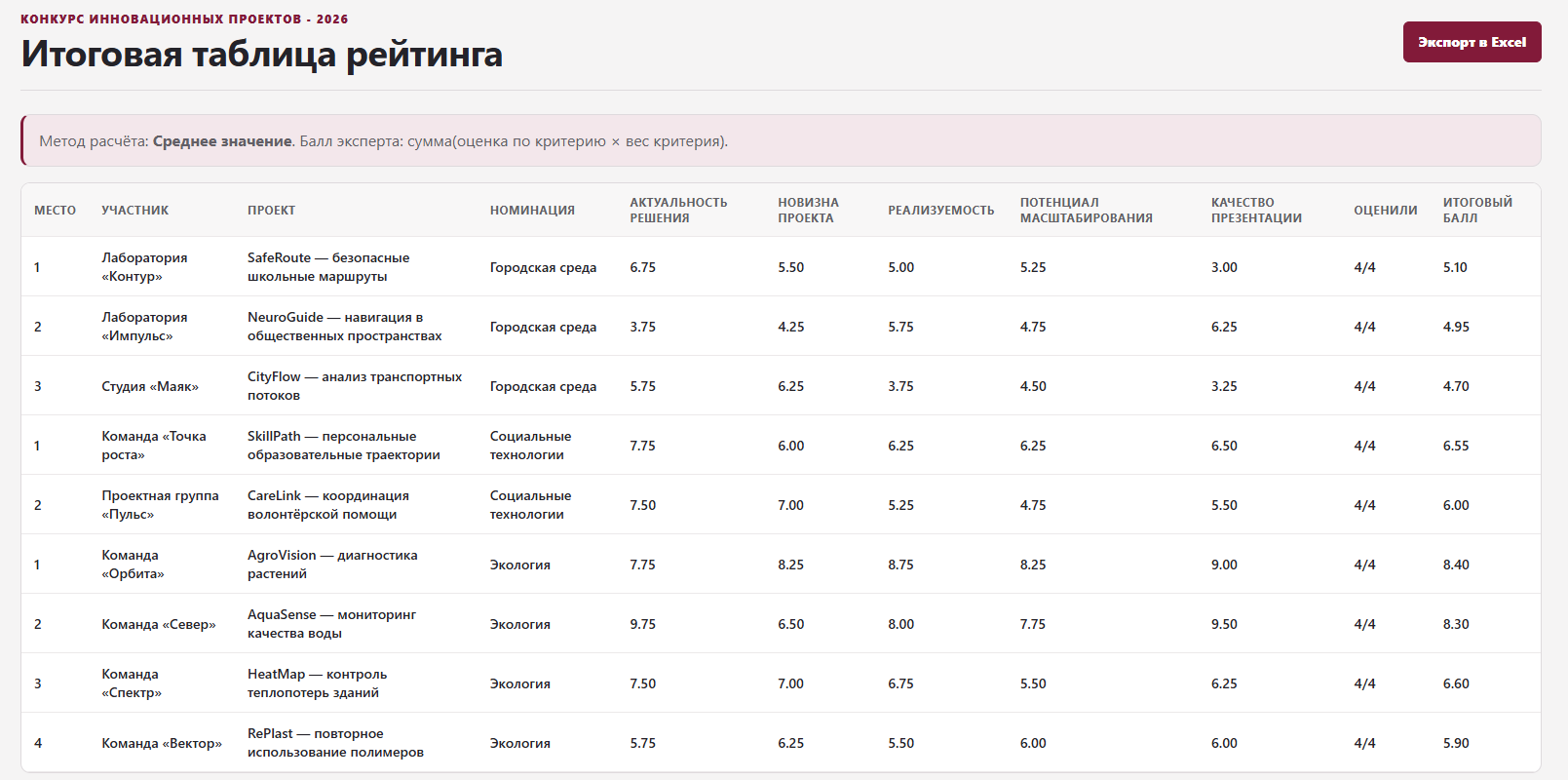Click the Конкурс инновационных проектов - 2026 label

pyautogui.click(x=184, y=19)
